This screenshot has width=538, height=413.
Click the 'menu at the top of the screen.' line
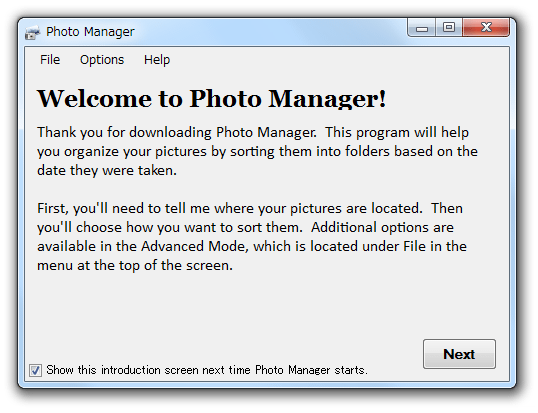click(x=135, y=266)
